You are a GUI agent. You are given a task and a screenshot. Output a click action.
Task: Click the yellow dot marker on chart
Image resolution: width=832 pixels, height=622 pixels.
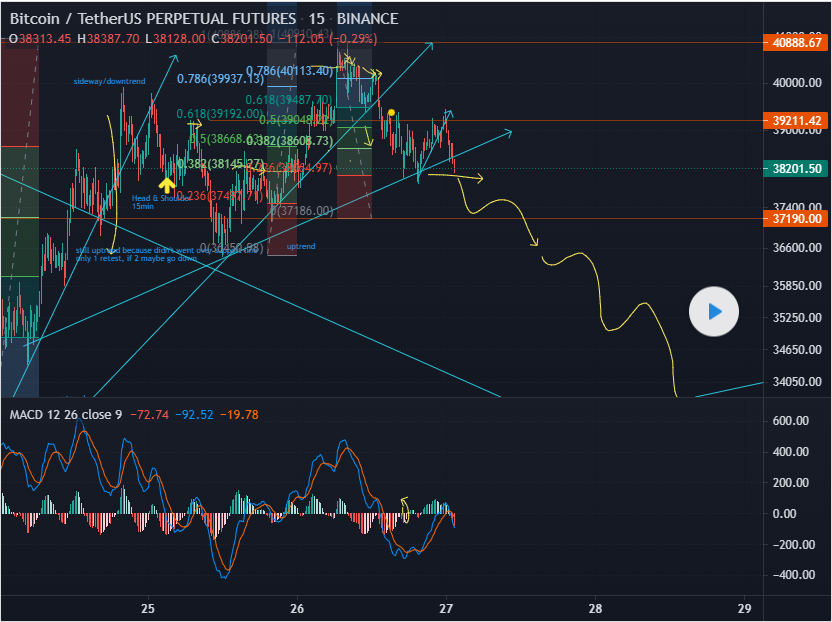click(x=391, y=112)
